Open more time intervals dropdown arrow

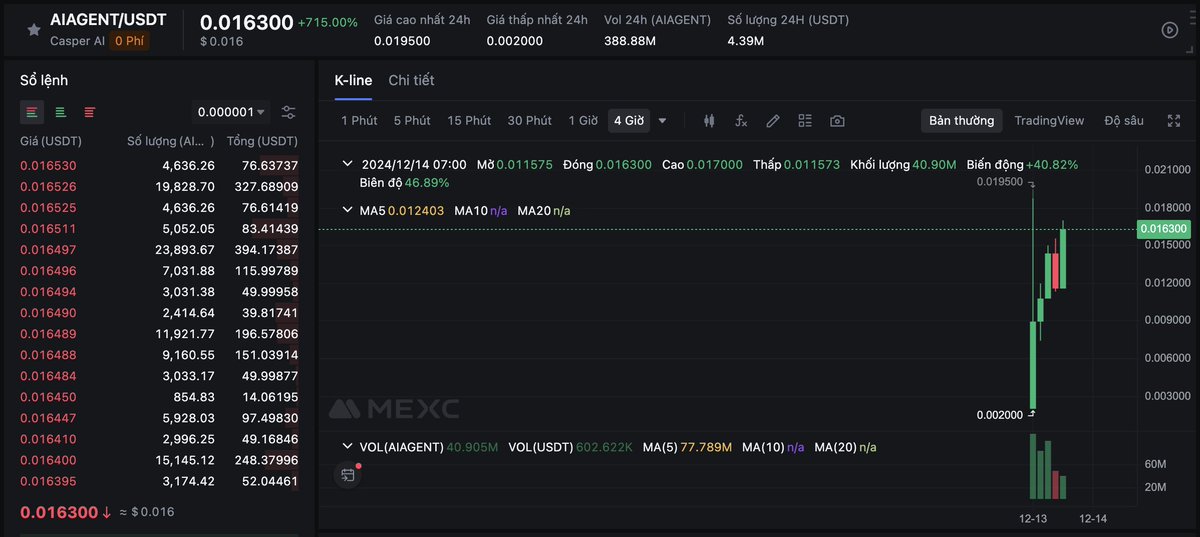click(662, 121)
